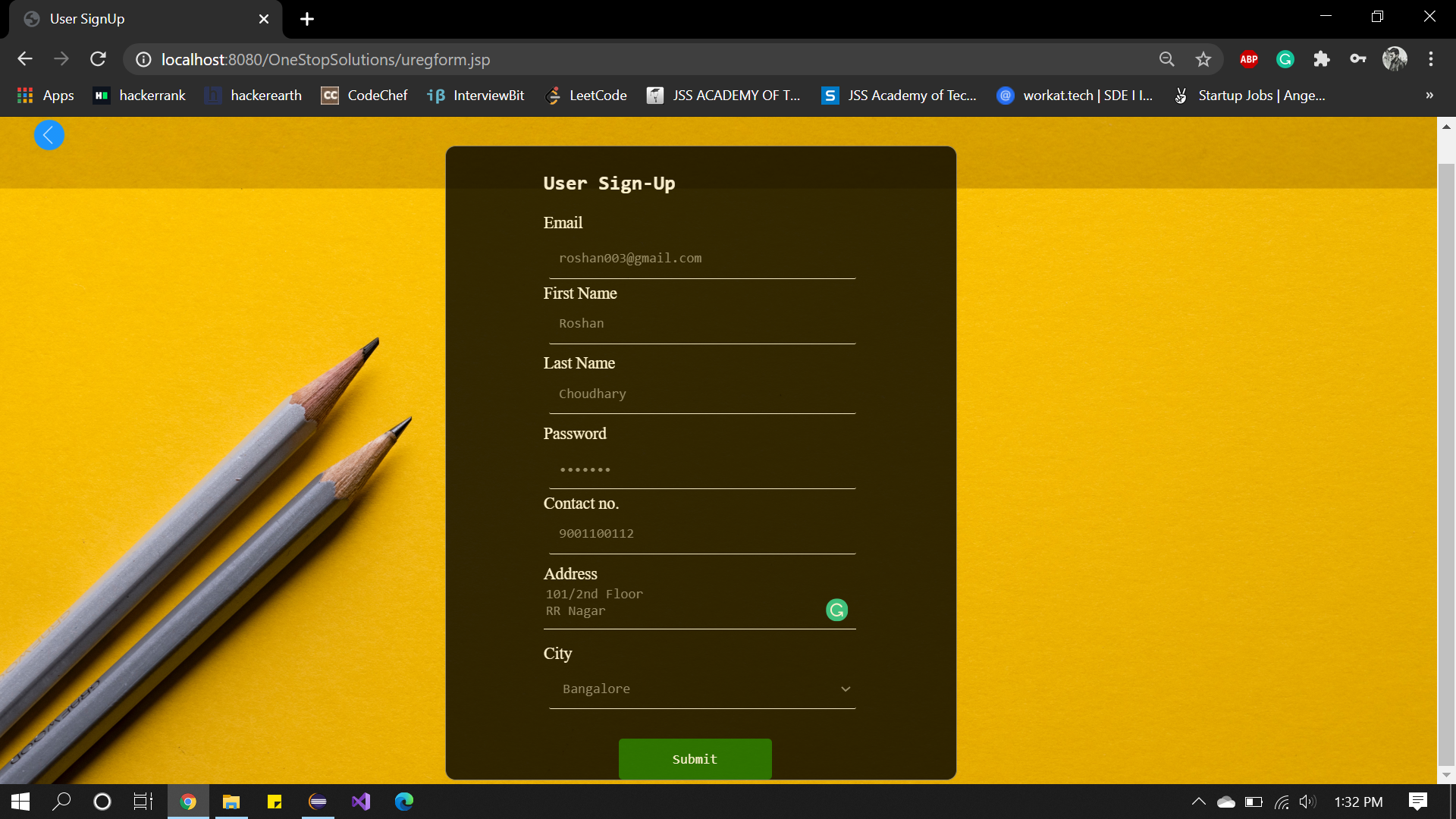Show hidden system tray icons
The image size is (1456, 819).
point(1198,802)
